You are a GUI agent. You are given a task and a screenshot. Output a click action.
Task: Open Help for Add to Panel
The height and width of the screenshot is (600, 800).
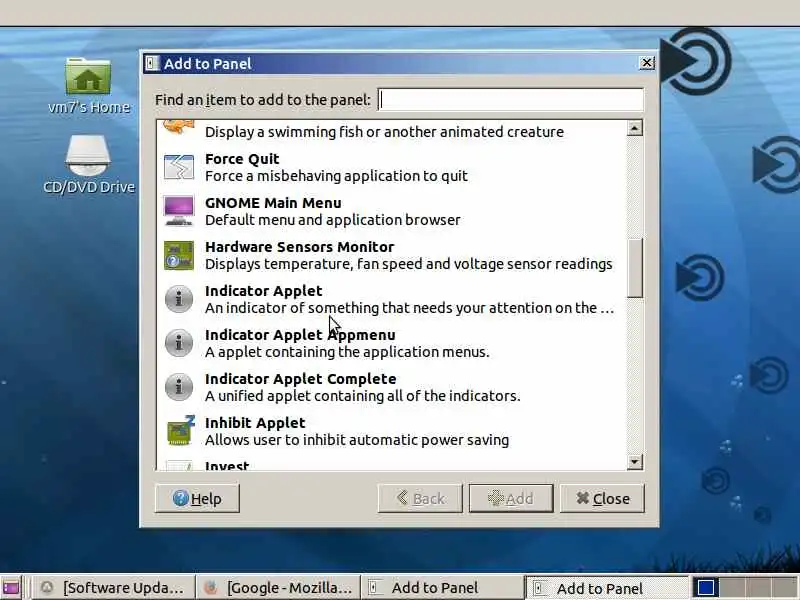coord(197,498)
